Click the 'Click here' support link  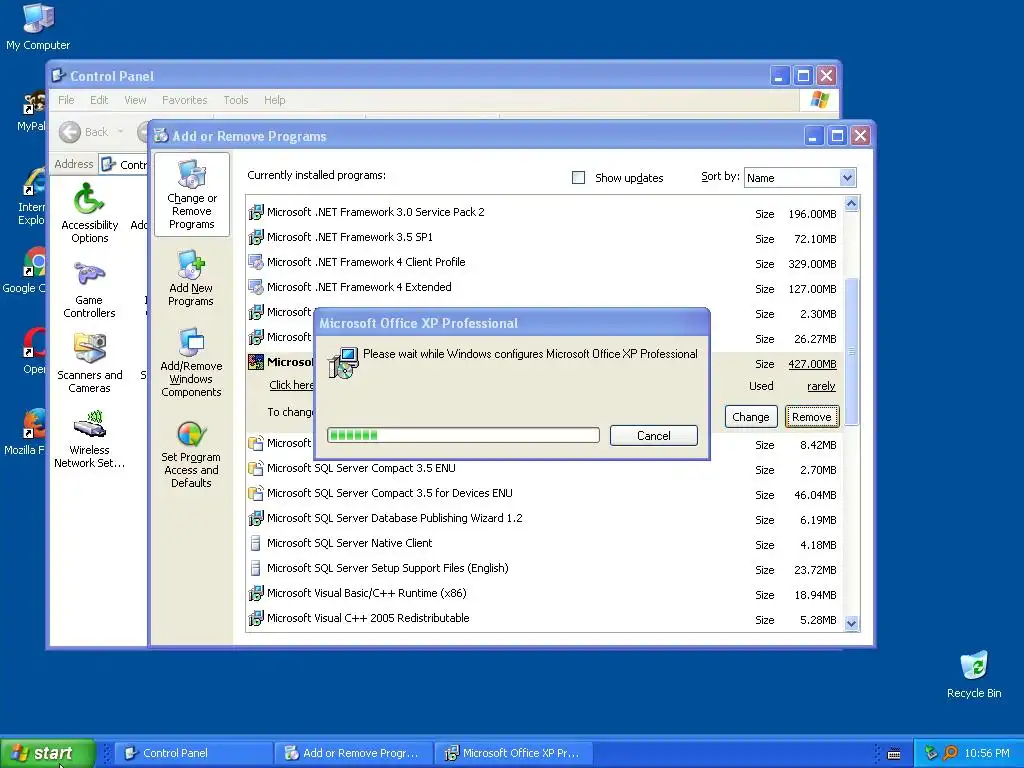tap(291, 385)
